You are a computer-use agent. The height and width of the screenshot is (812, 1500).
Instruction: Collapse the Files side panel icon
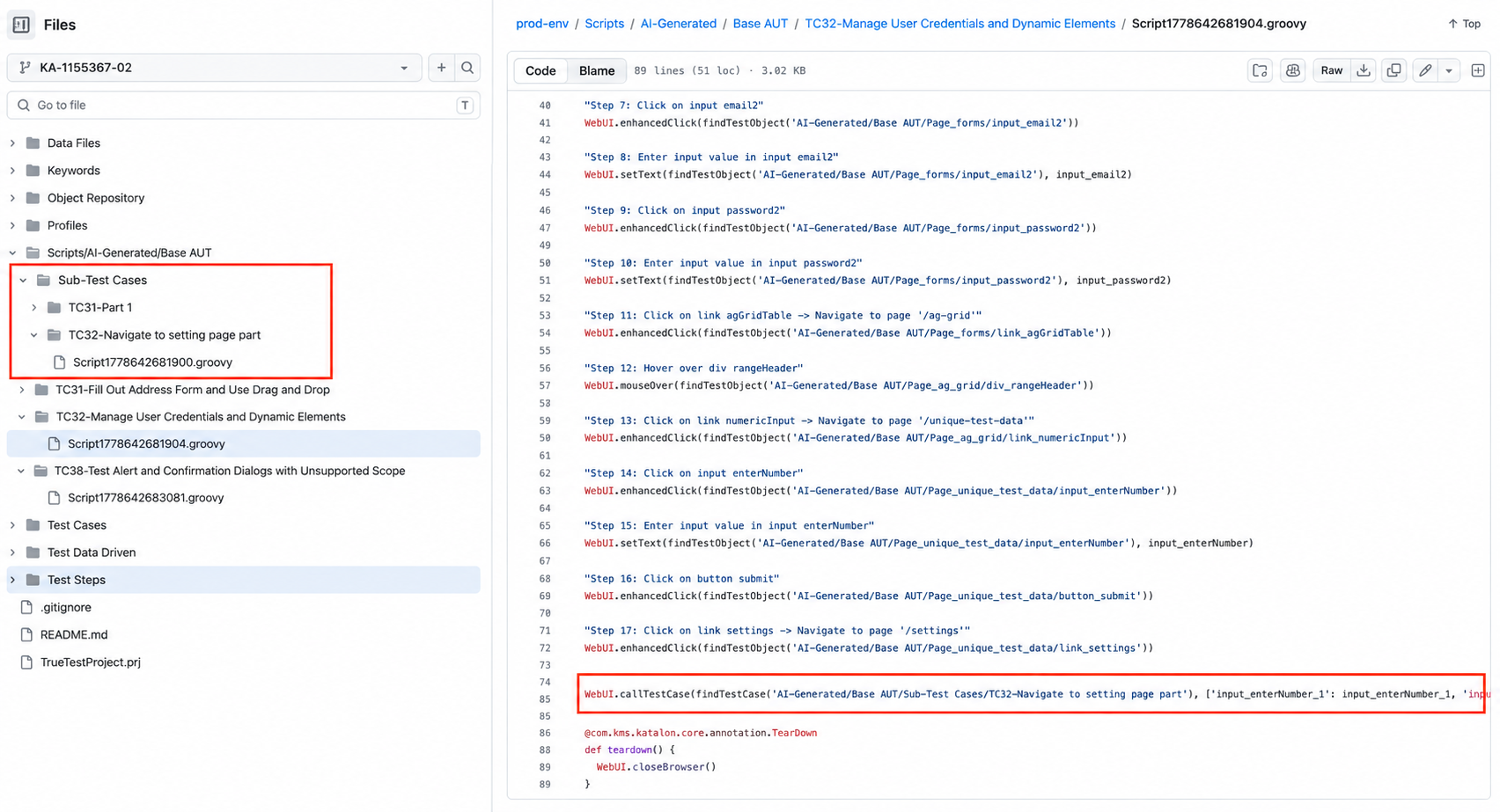[21, 25]
